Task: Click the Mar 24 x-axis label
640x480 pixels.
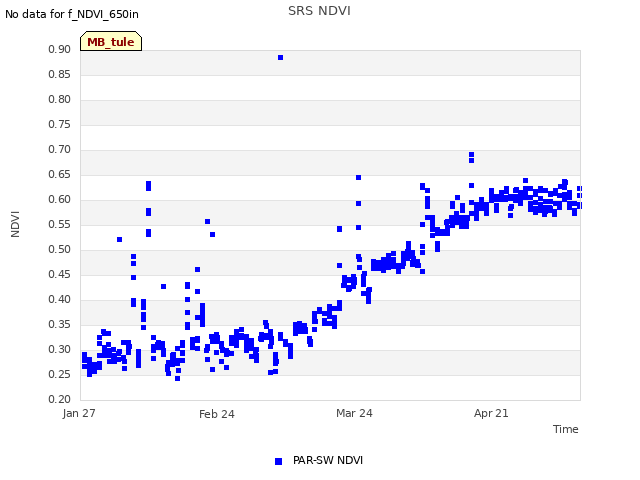Action: 354,413
